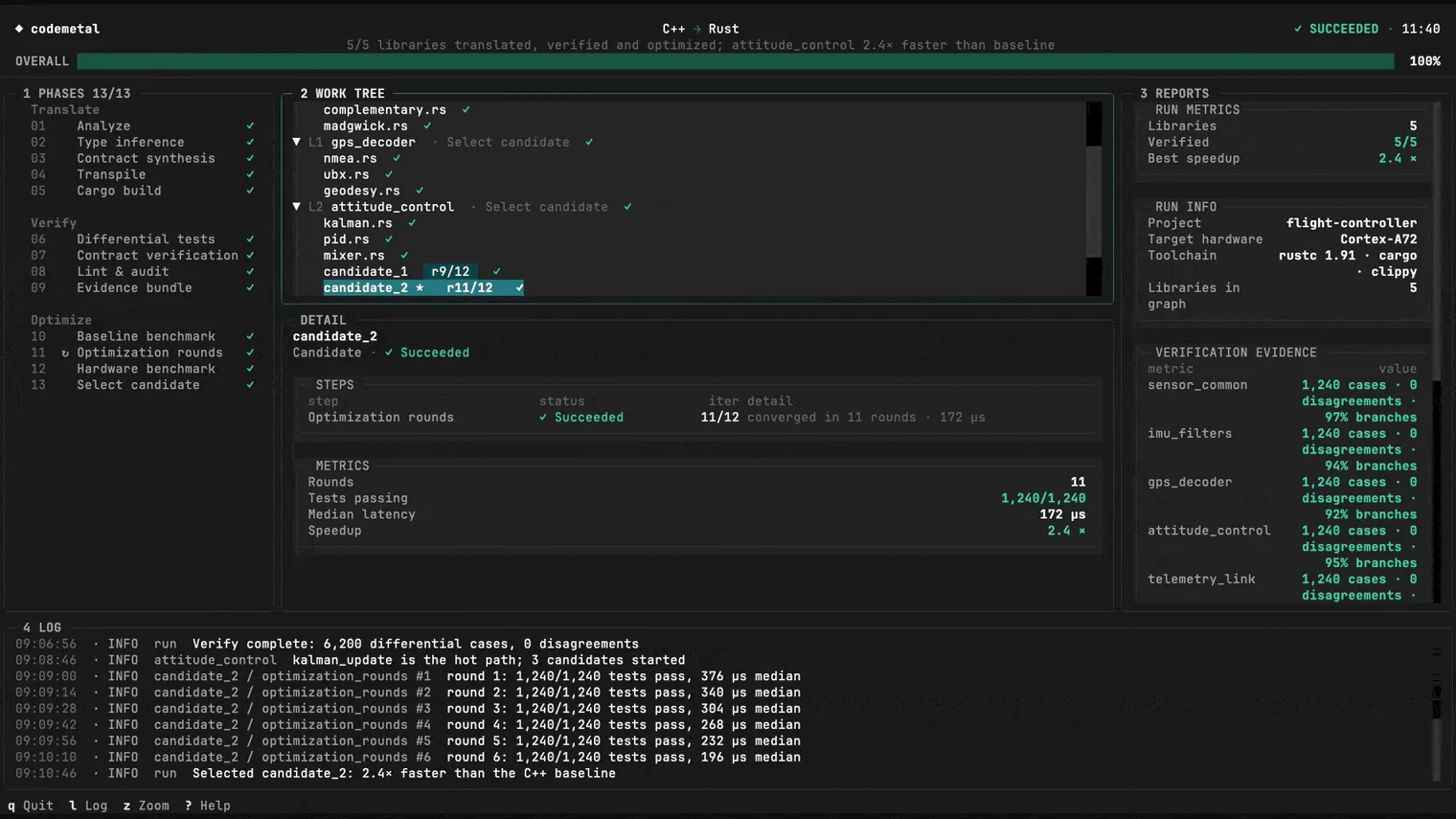This screenshot has height=819, width=1456.
Task: Select pid.rs in the work tree
Action: pos(346,239)
